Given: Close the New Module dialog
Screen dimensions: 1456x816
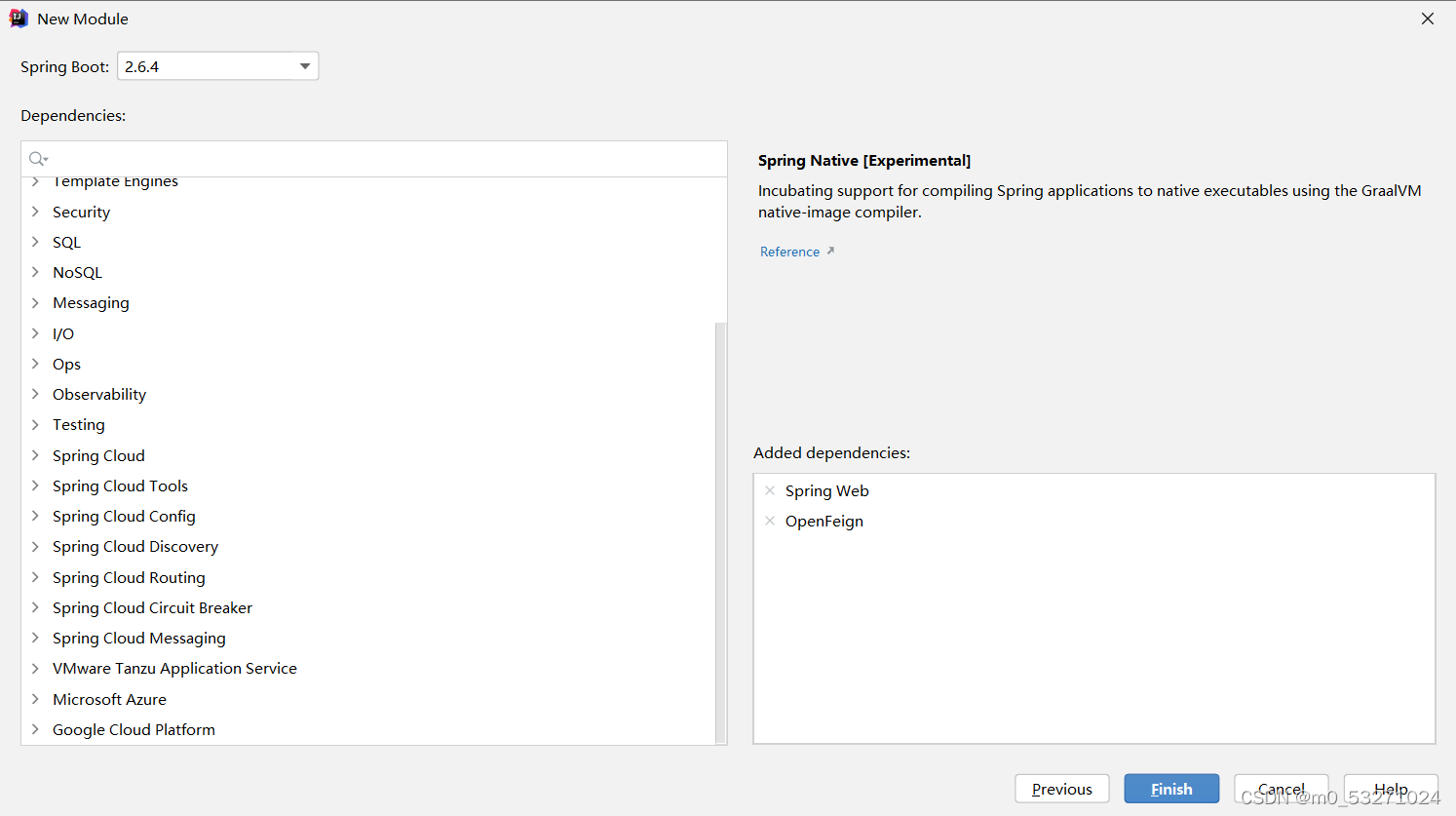Looking at the screenshot, I should tap(1428, 19).
